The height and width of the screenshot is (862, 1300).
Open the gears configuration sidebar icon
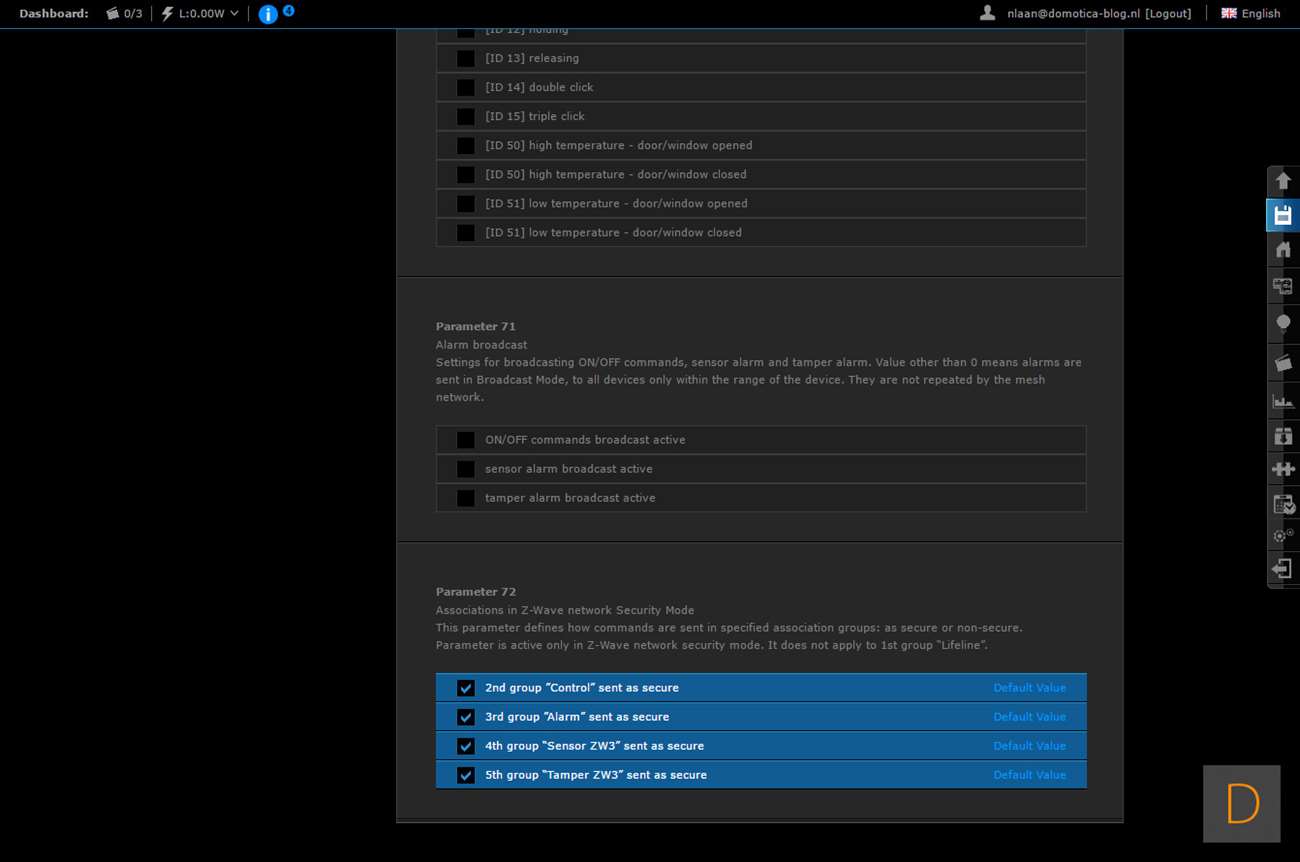tap(1282, 536)
